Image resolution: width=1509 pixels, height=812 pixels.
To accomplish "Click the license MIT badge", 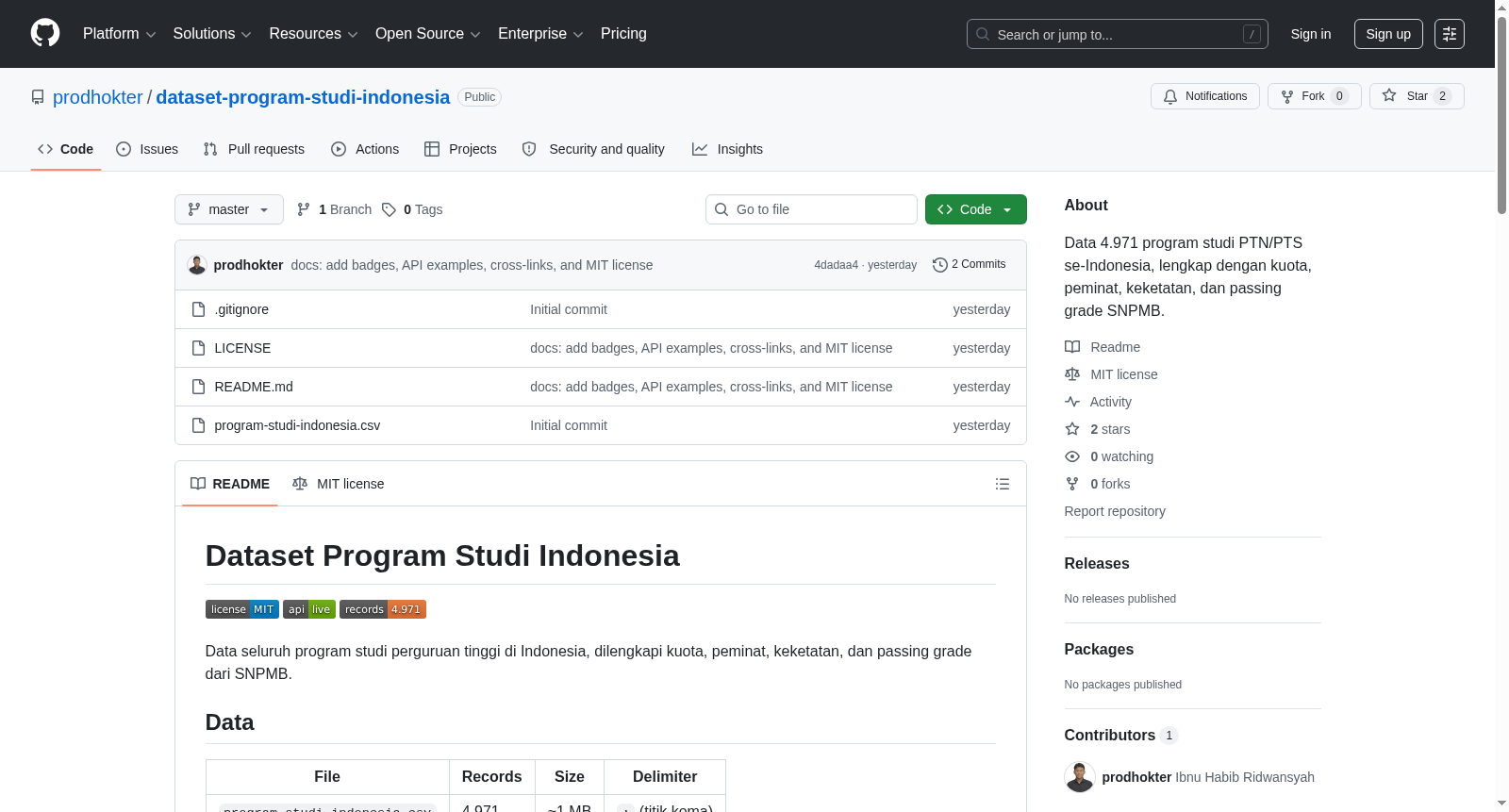I will [x=242, y=609].
